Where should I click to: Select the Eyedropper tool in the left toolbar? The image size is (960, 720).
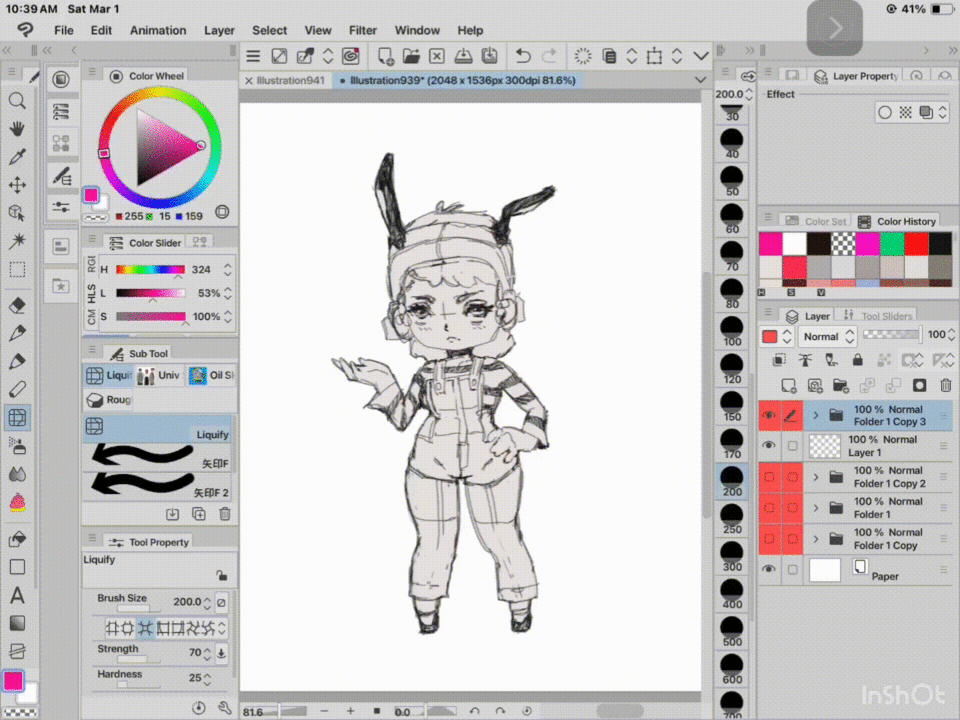click(17, 157)
